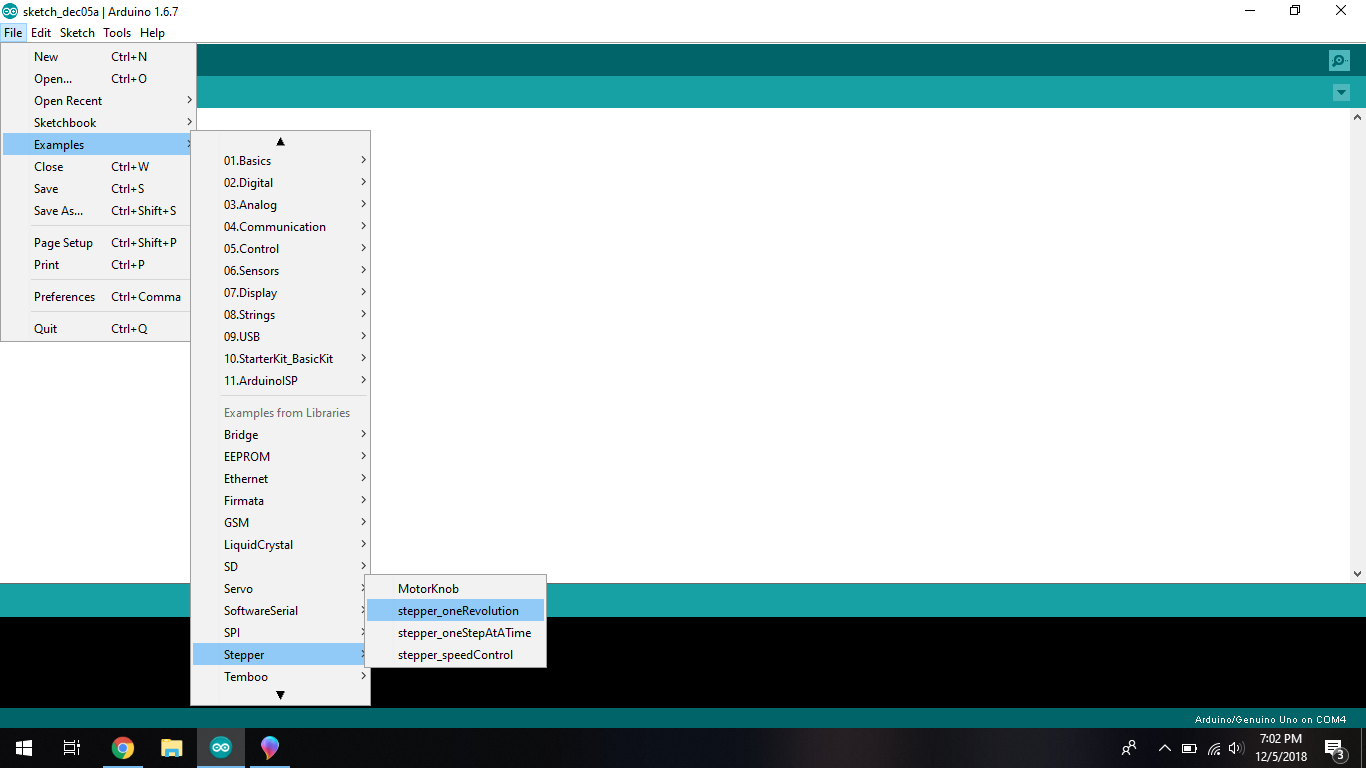Open Task View from the taskbar
The width and height of the screenshot is (1366, 768).
72,748
